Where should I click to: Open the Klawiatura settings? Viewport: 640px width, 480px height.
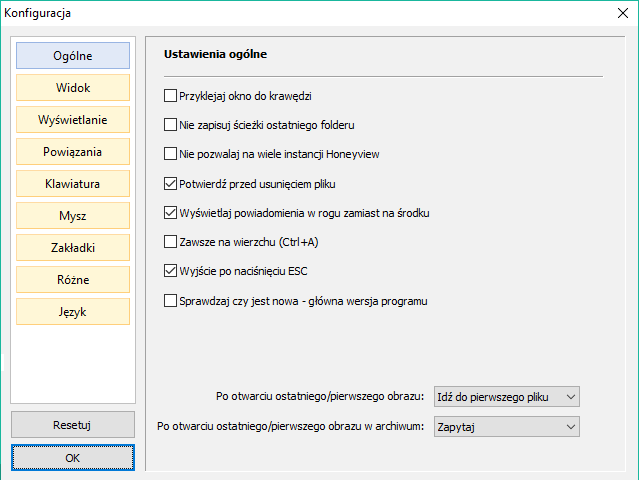pos(73,184)
